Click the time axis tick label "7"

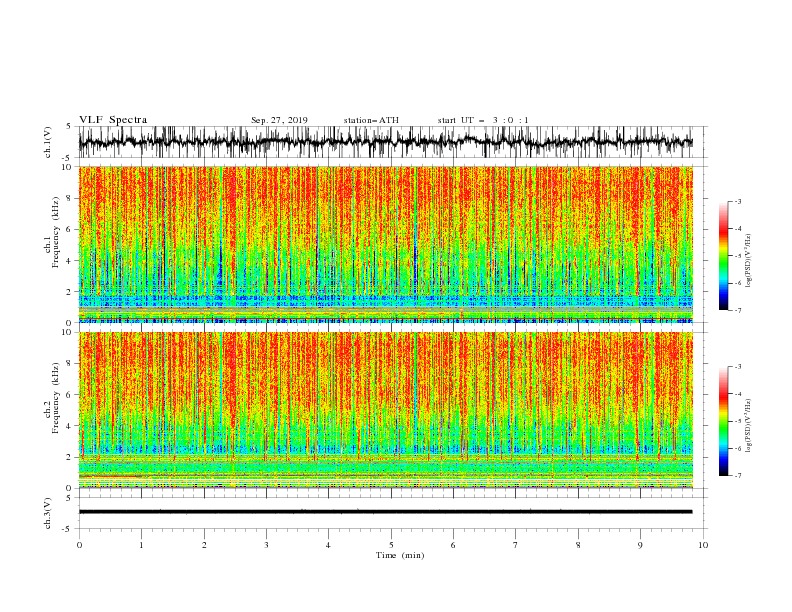(x=516, y=545)
